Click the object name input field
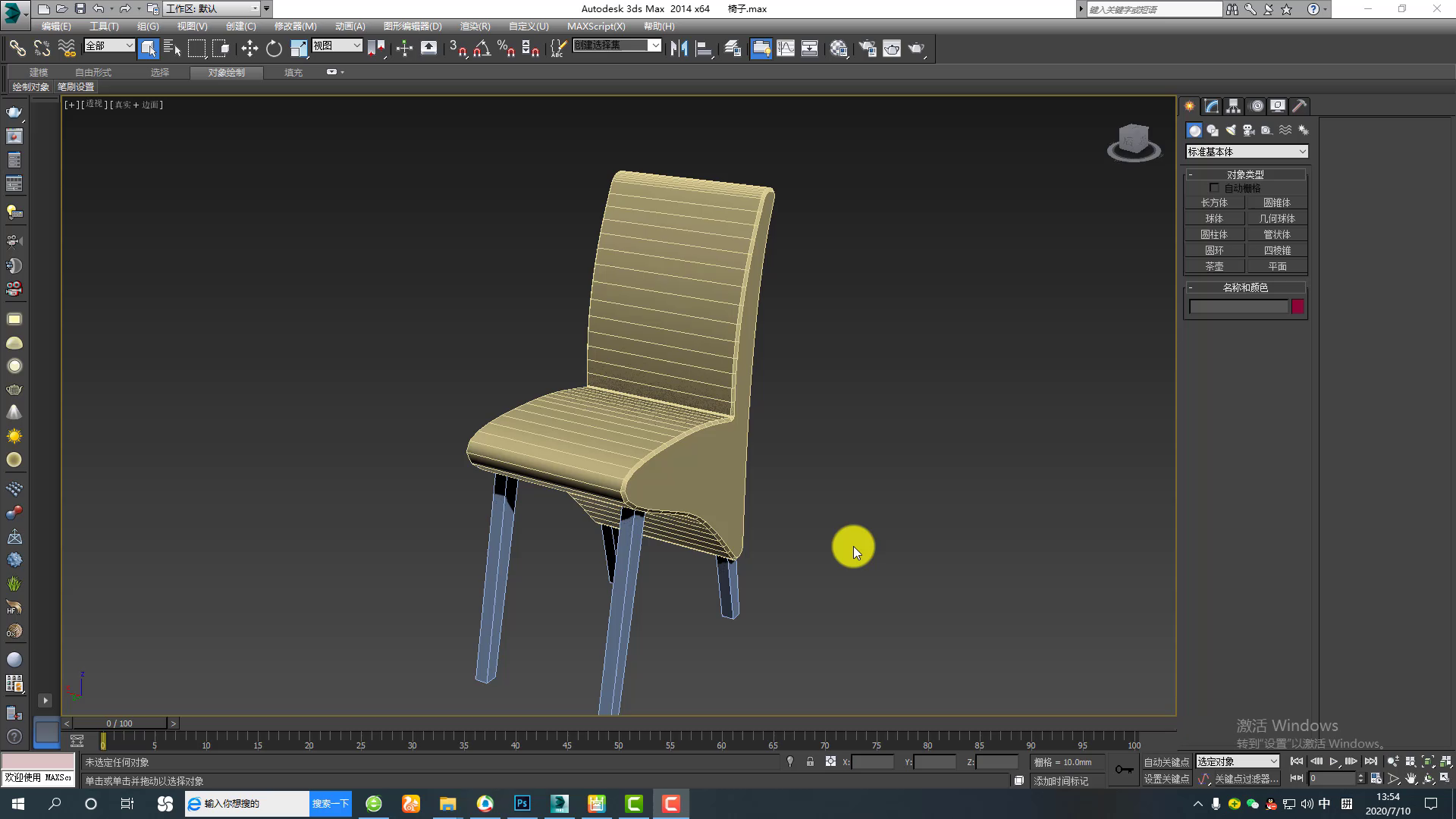 (x=1238, y=306)
